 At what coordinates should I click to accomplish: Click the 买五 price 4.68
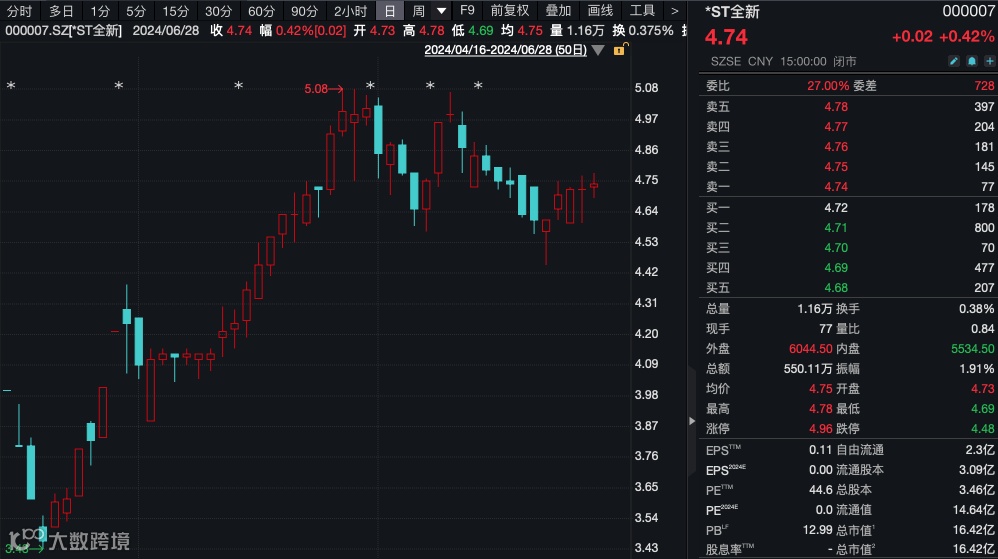point(836,288)
